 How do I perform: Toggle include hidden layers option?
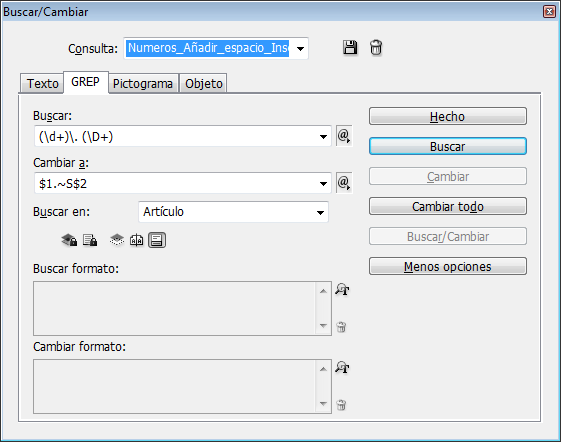click(117, 240)
